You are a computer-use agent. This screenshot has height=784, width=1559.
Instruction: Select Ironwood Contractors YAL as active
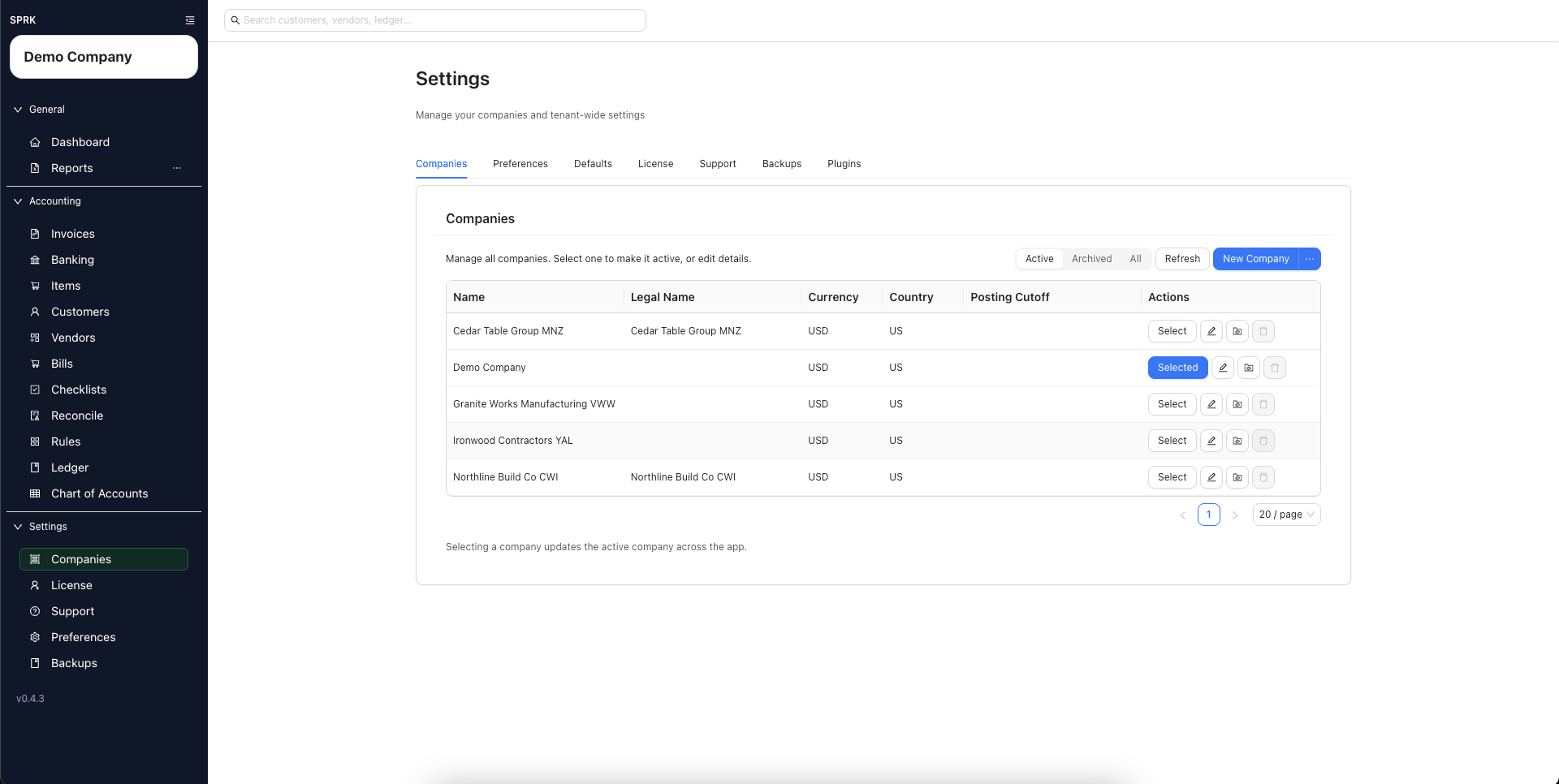pyautogui.click(x=1172, y=441)
